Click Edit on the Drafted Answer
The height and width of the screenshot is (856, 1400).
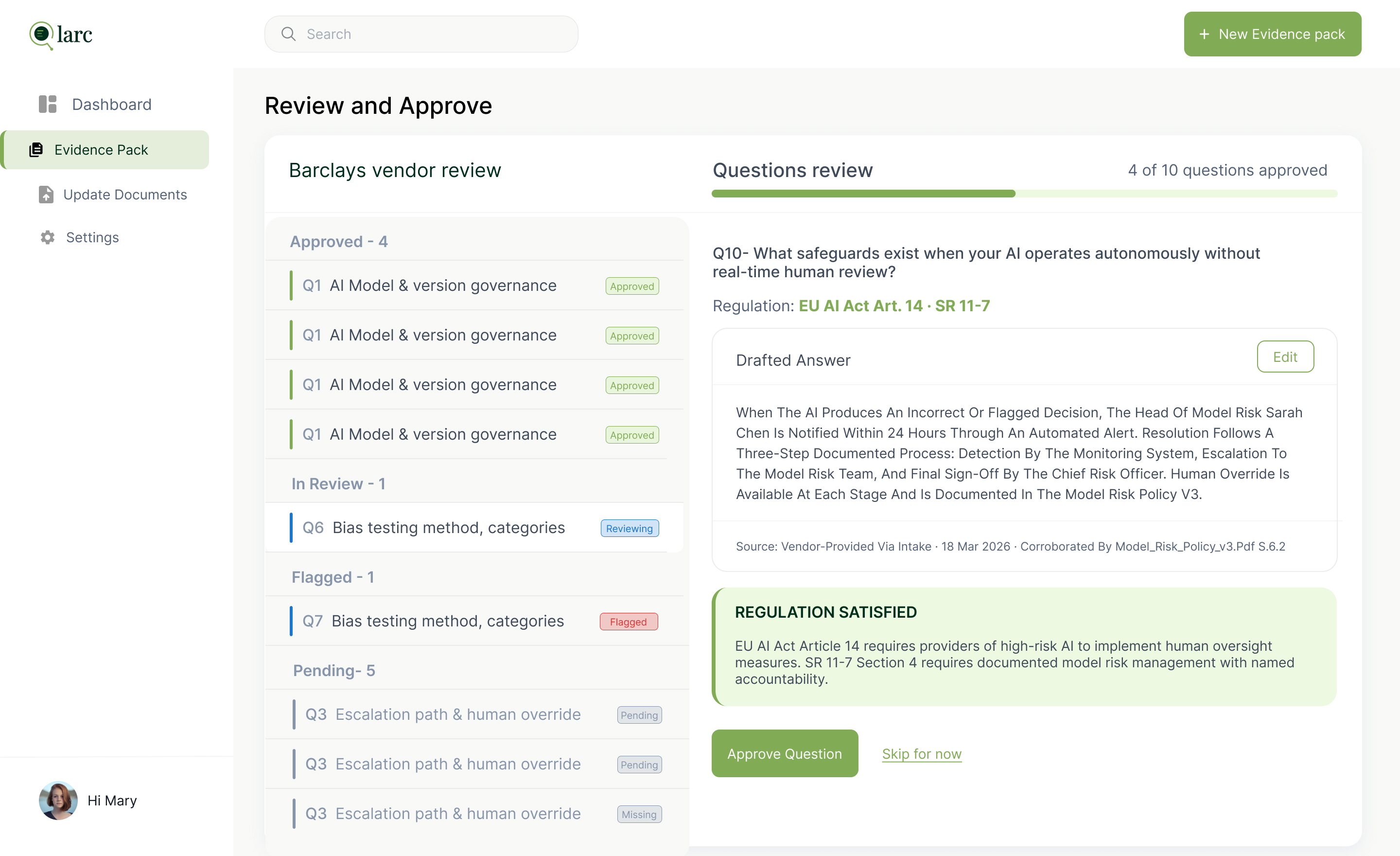1285,357
